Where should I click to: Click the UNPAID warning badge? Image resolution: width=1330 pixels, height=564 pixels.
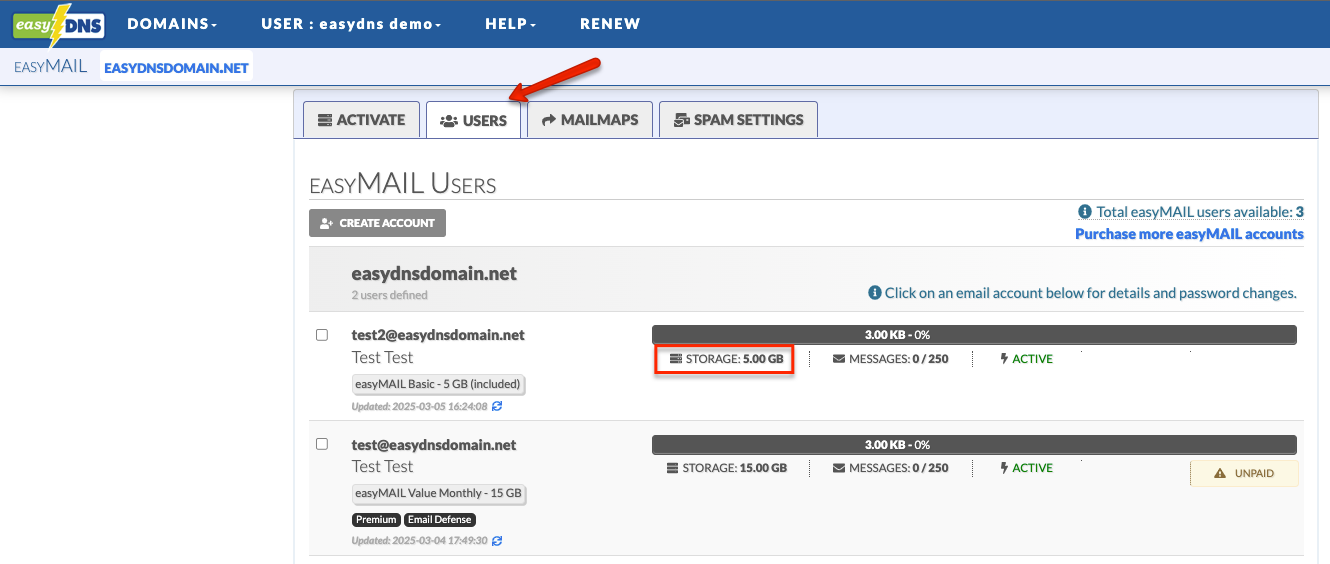click(x=1244, y=473)
